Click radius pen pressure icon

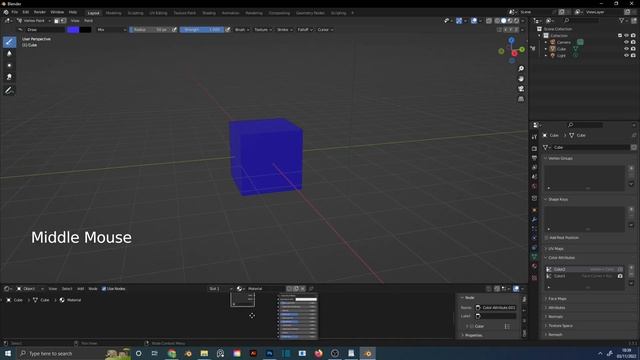[174, 29]
